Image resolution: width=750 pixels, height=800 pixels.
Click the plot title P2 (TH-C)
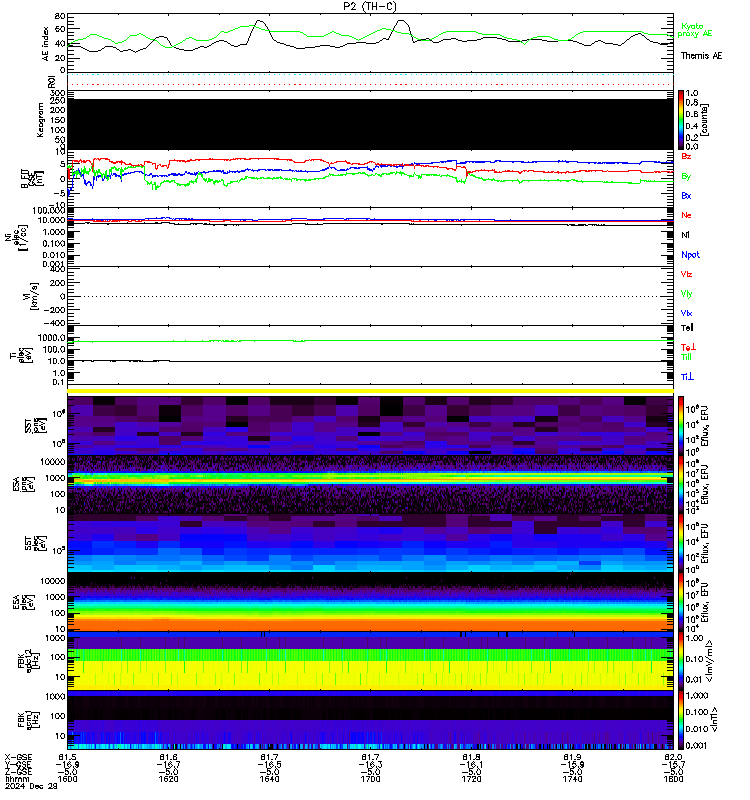click(x=369, y=6)
